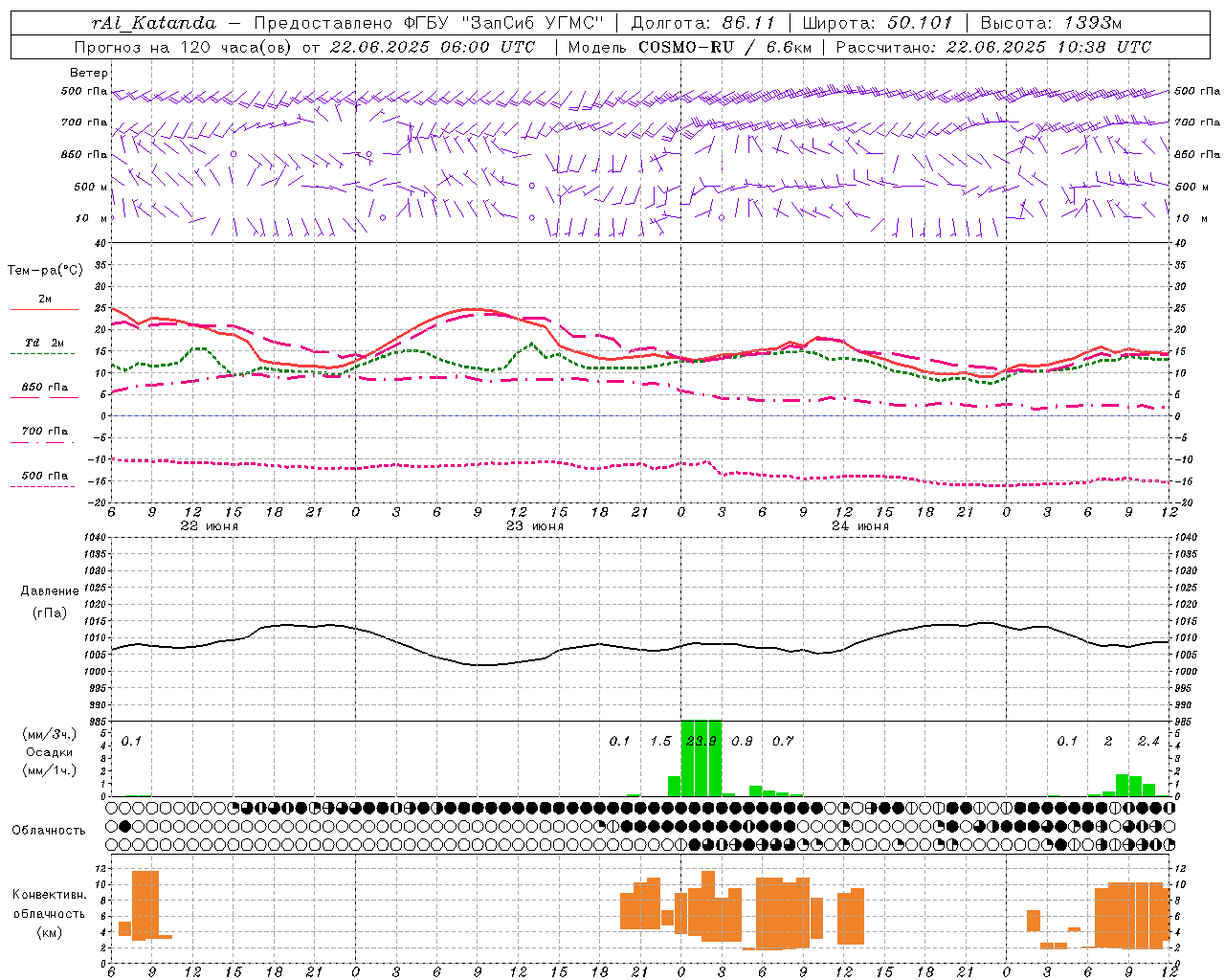Click the 2м solid red legend line
This screenshot has width=1225, height=980.
coord(44,309)
